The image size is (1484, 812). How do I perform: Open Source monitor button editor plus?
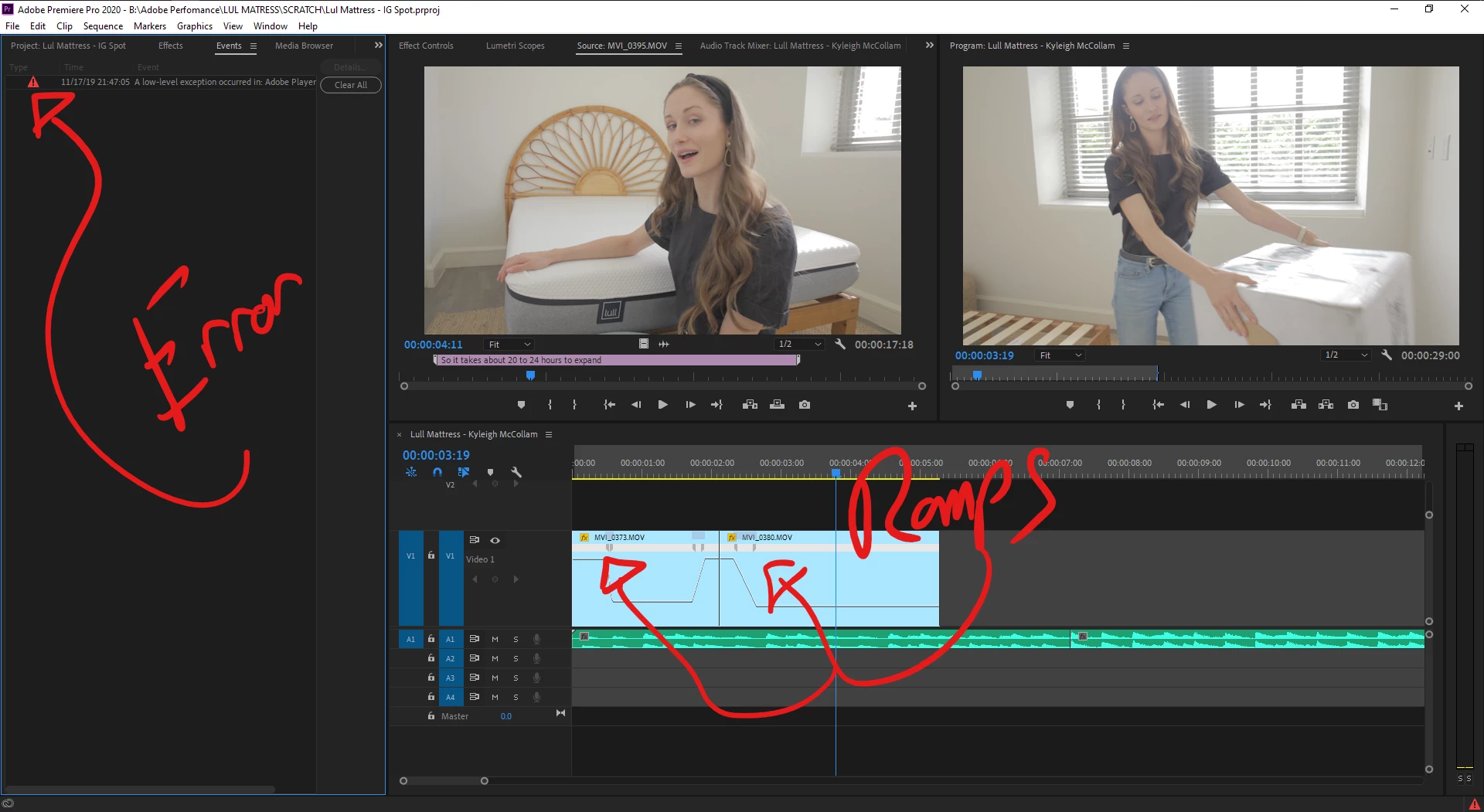(x=912, y=406)
